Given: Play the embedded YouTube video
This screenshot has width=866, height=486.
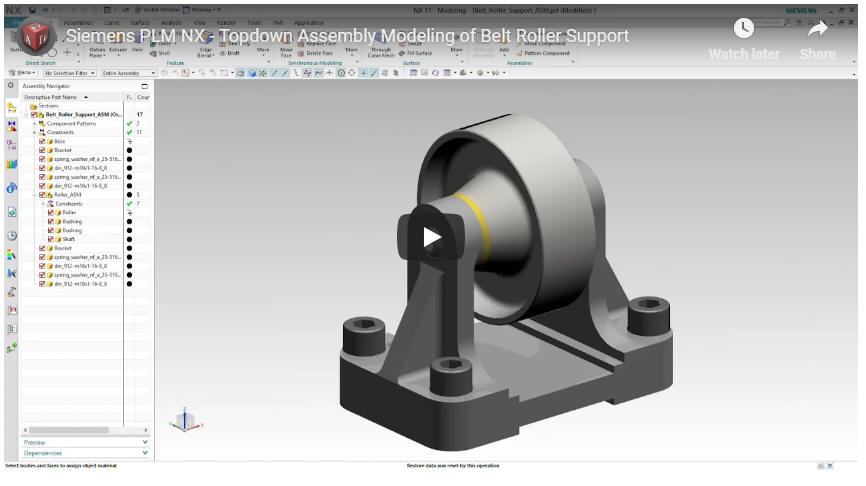Looking at the screenshot, I should (x=432, y=237).
